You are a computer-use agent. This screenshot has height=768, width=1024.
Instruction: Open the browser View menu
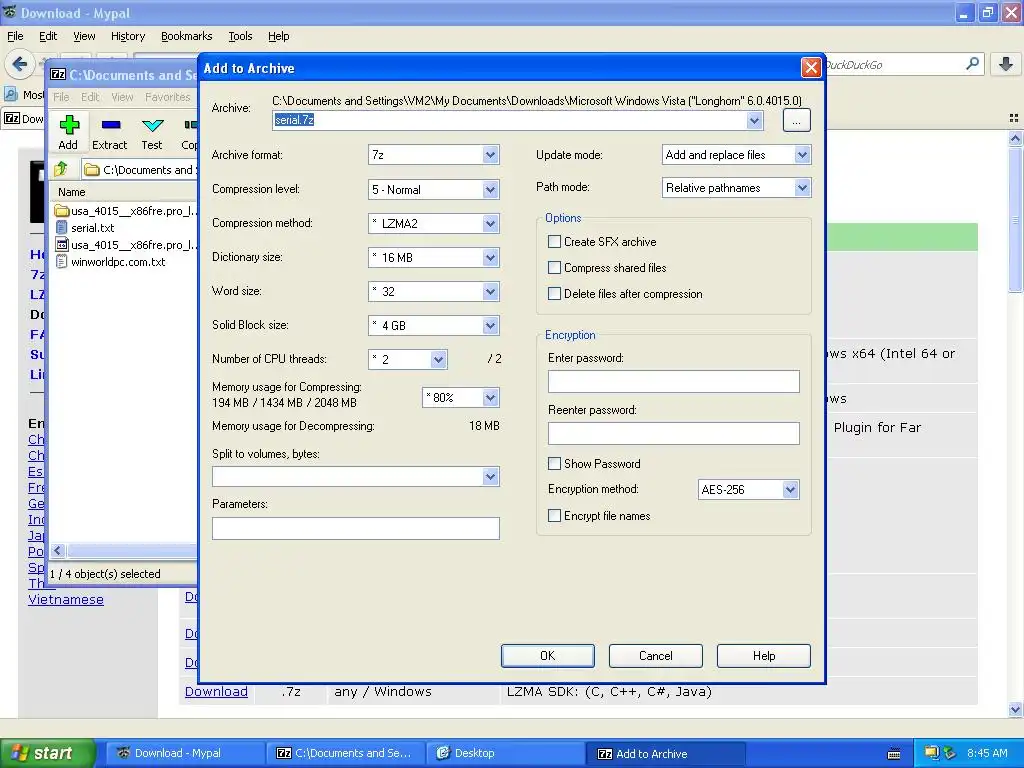point(84,36)
